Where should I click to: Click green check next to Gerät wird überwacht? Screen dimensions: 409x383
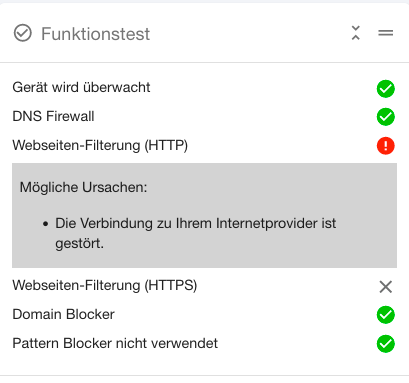(386, 89)
